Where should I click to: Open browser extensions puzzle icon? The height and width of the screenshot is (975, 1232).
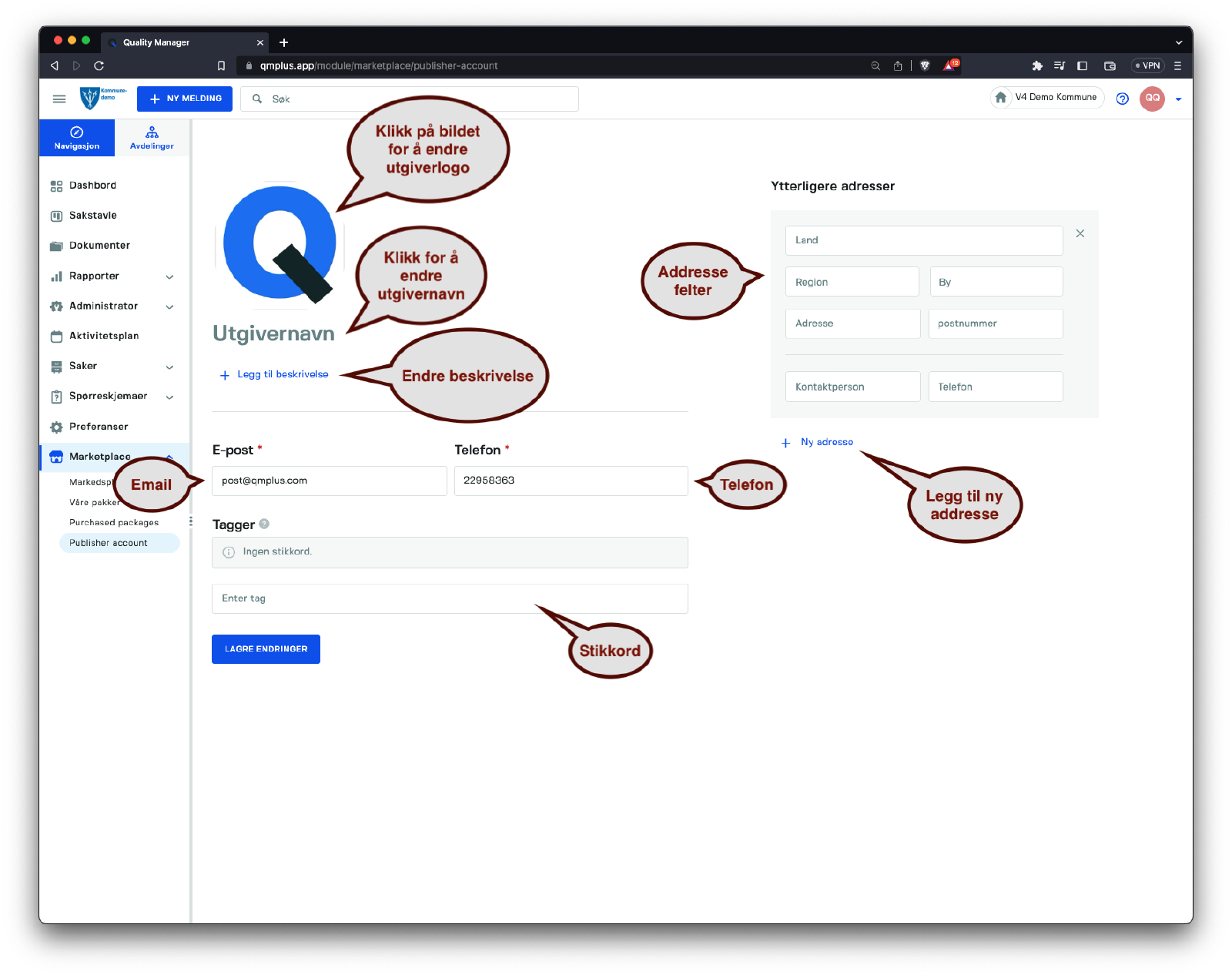coord(1037,65)
